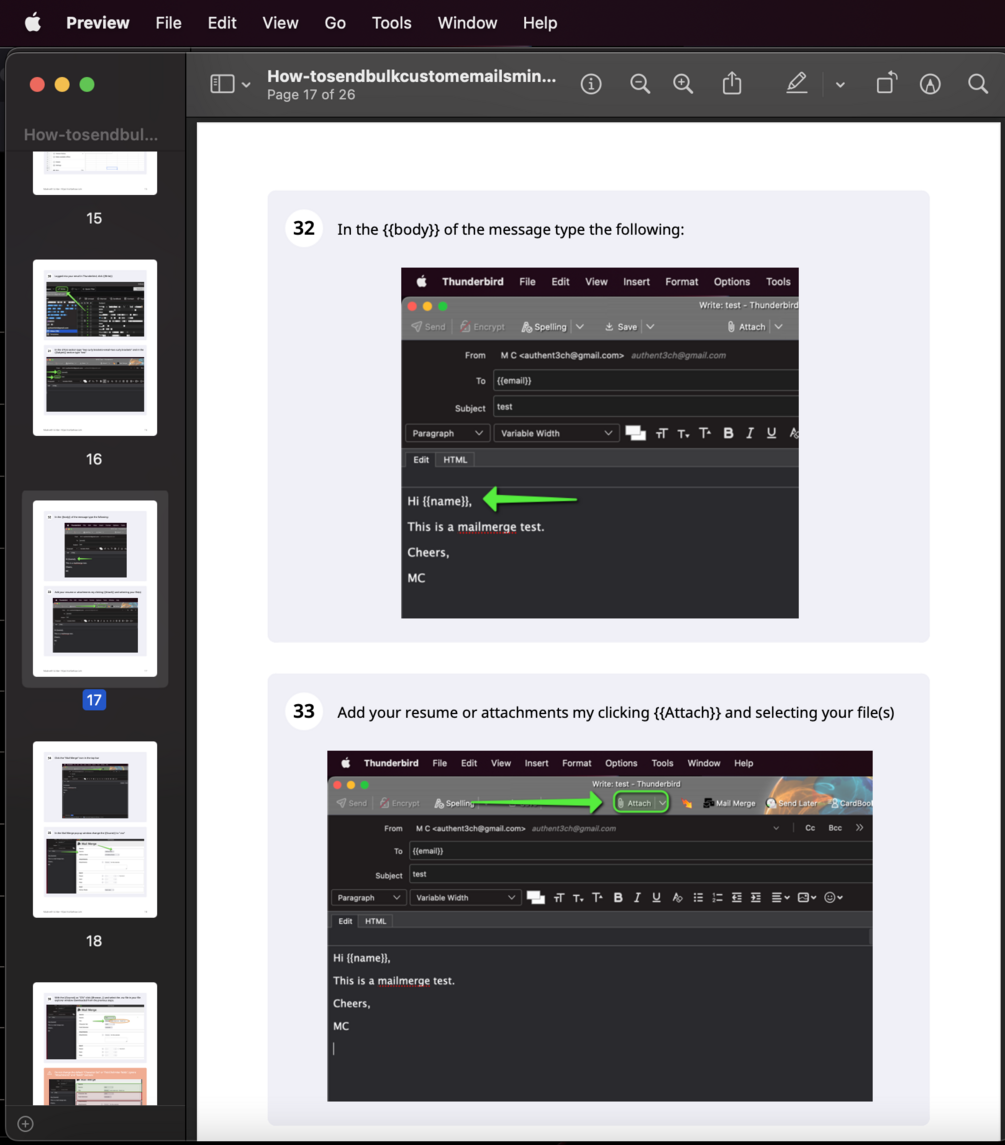Image resolution: width=1005 pixels, height=1145 pixels.
Task: Toggle the sidebar view button
Action: point(222,84)
